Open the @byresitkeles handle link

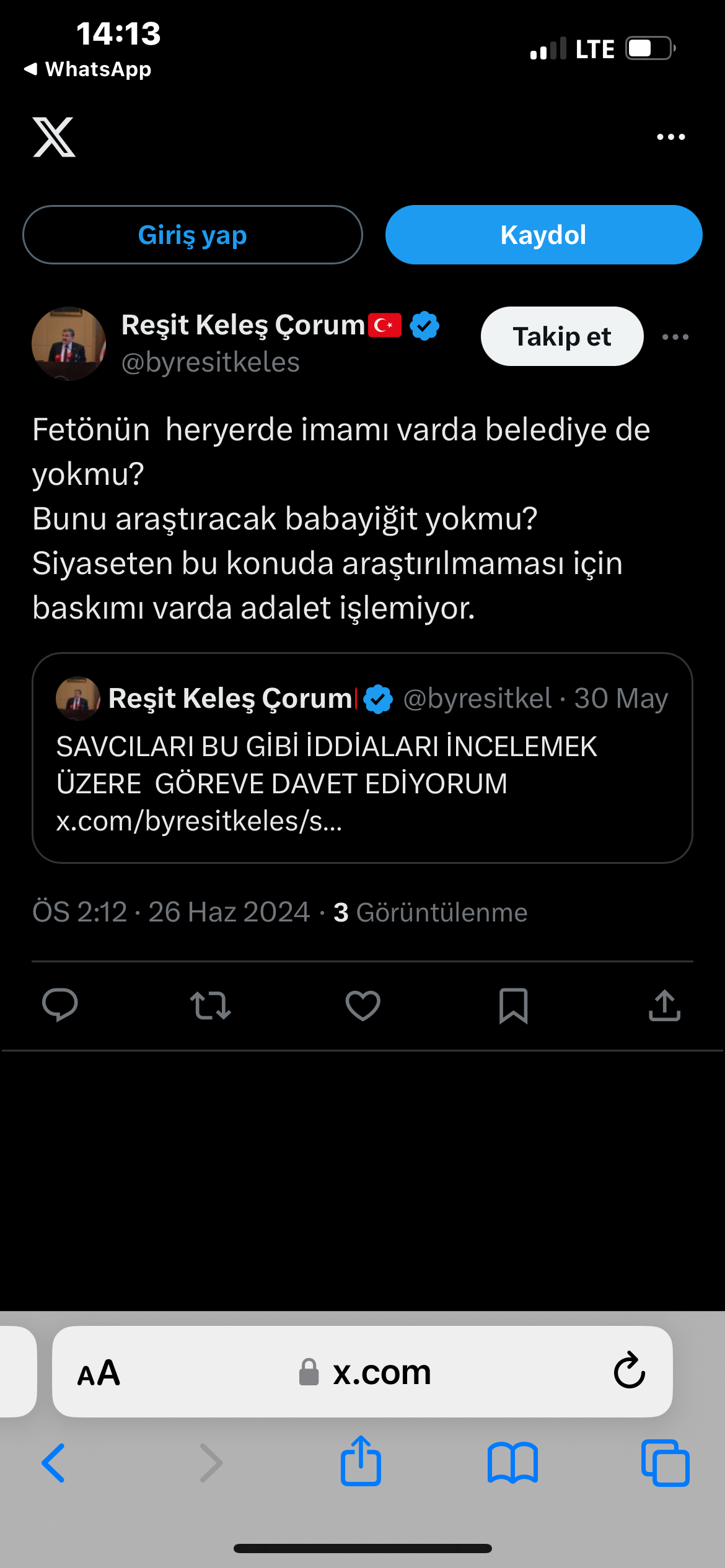tap(211, 363)
